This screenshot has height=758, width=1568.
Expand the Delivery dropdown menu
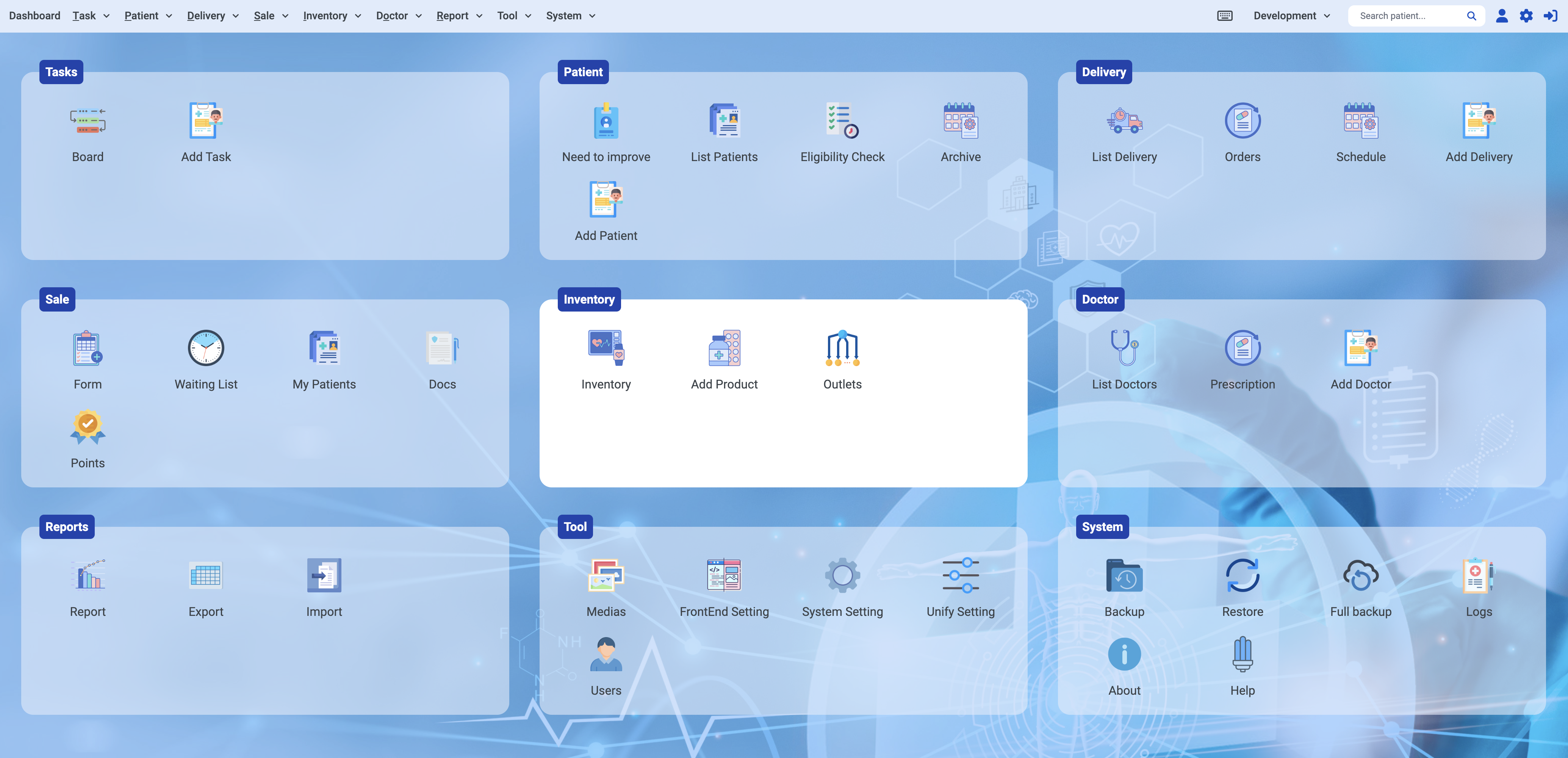coord(213,16)
